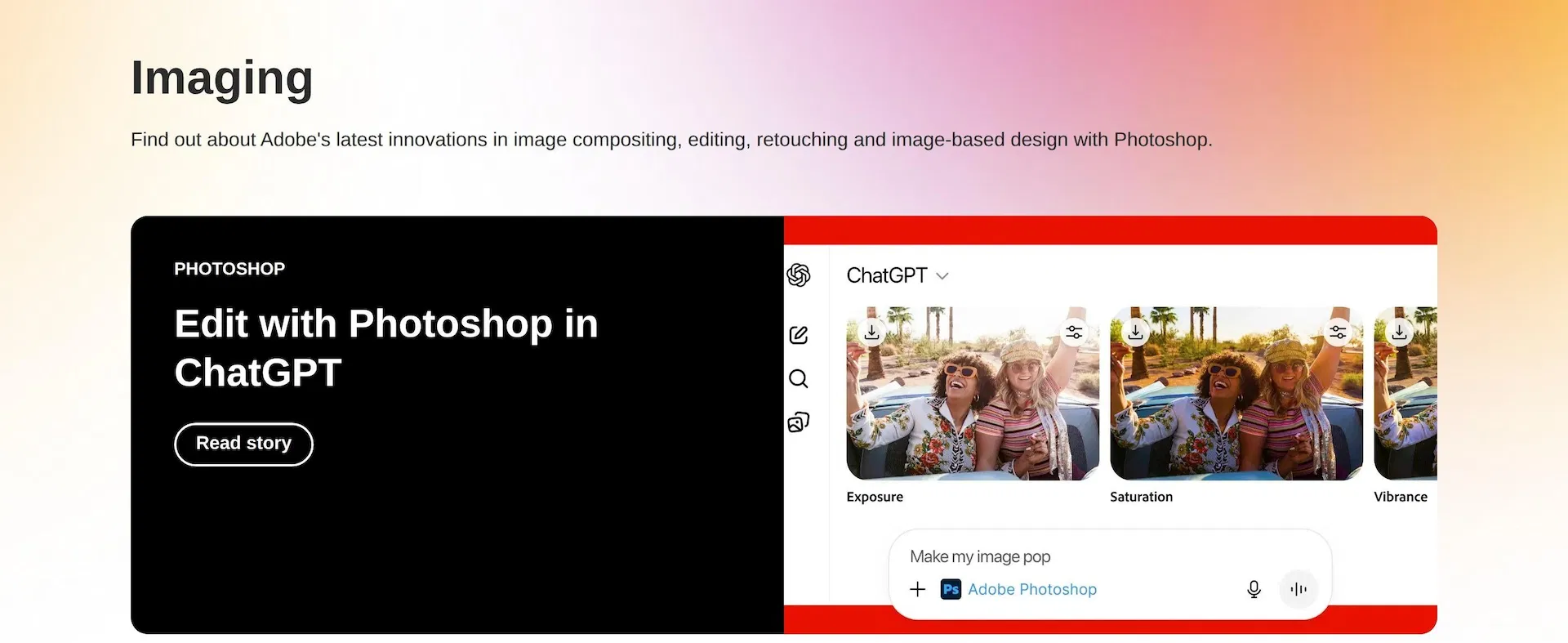Select the Vibrance image thumbnail

[x=1405, y=393]
